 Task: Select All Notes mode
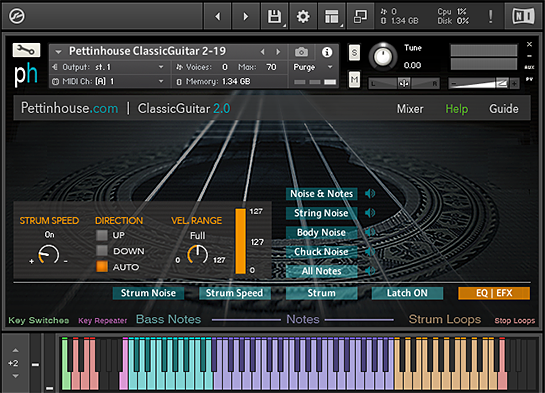(322, 271)
